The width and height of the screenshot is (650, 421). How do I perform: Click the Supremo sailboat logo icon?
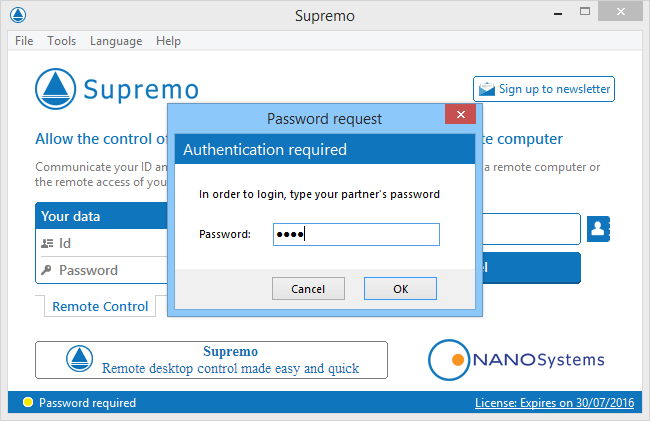coord(56,89)
